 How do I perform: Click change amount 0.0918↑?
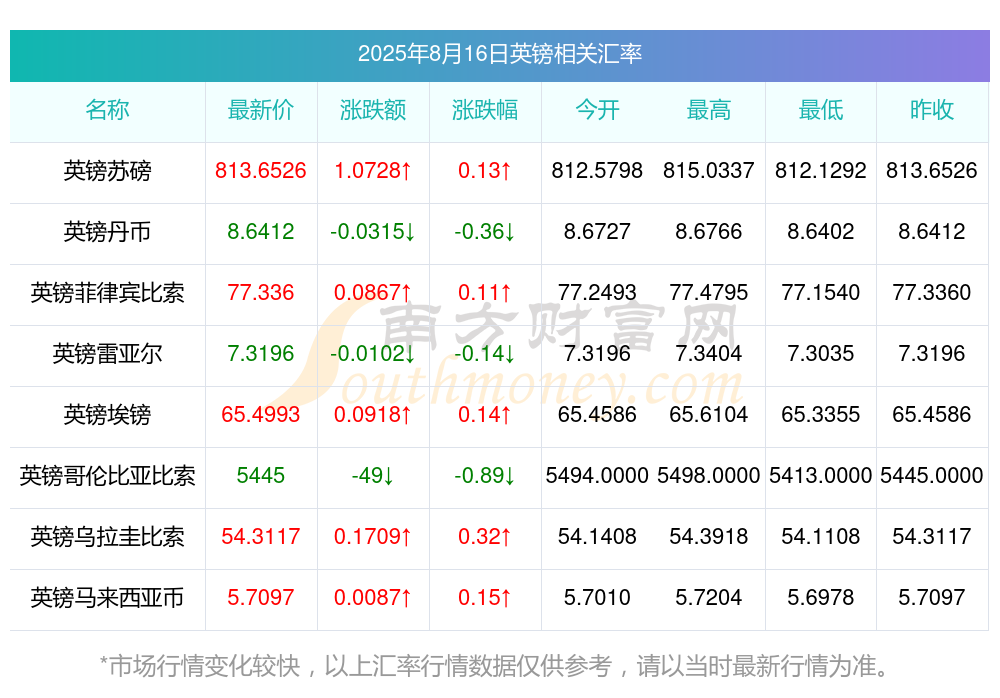[x=373, y=415]
